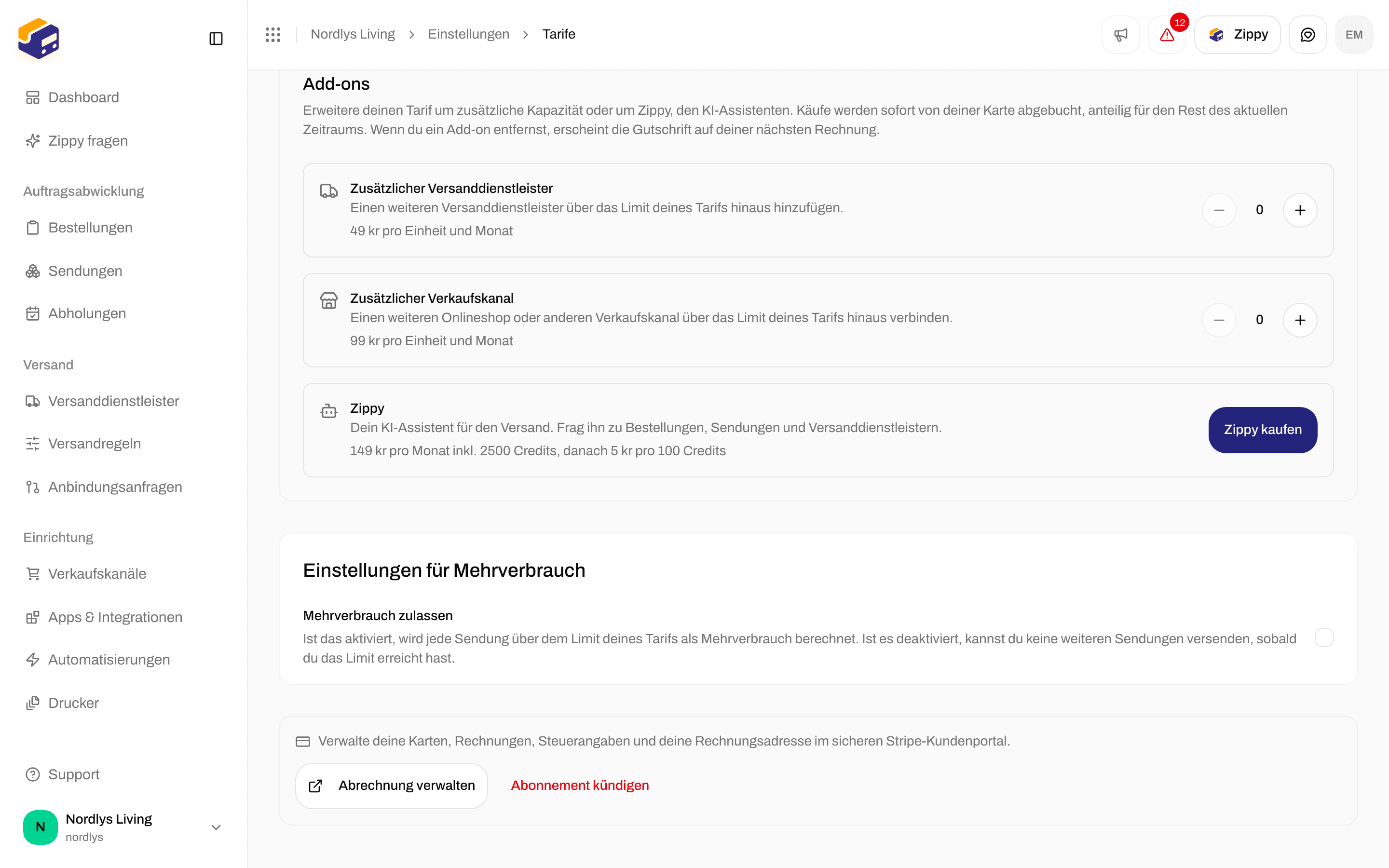This screenshot has height=868, width=1389.
Task: Open the chat support bubble icon
Action: 1307,34
